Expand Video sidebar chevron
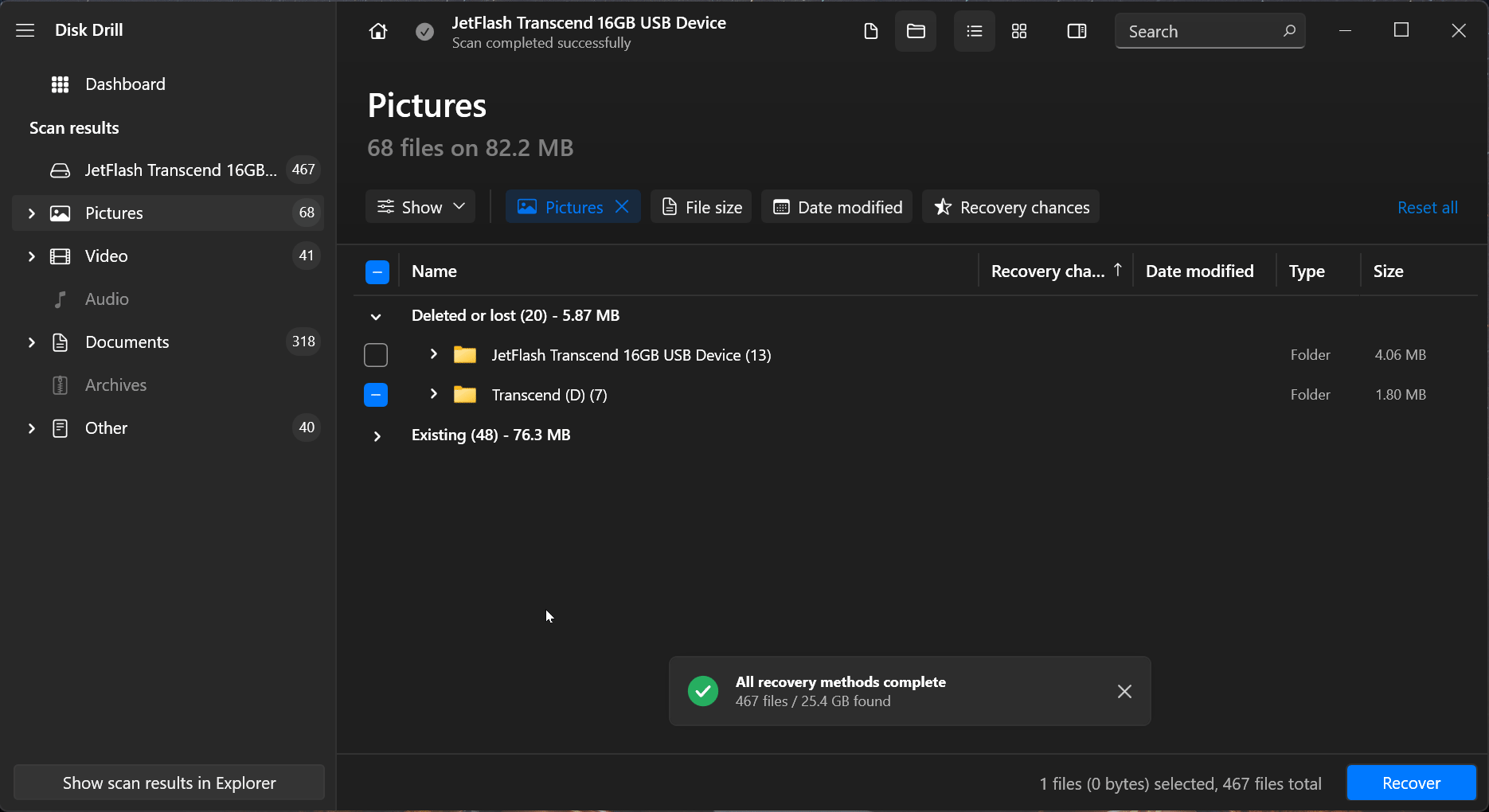Viewport: 1489px width, 812px height. click(x=32, y=256)
